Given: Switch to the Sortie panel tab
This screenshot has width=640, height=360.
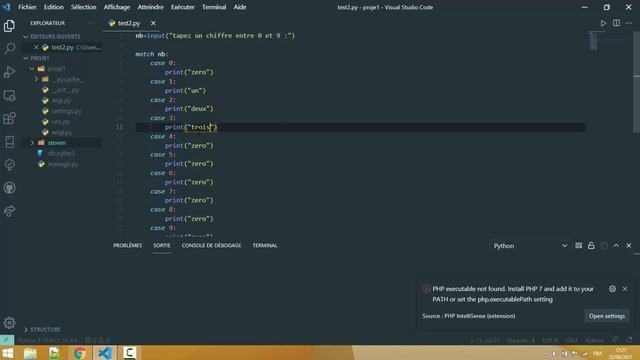Looking at the screenshot, I should [x=162, y=245].
